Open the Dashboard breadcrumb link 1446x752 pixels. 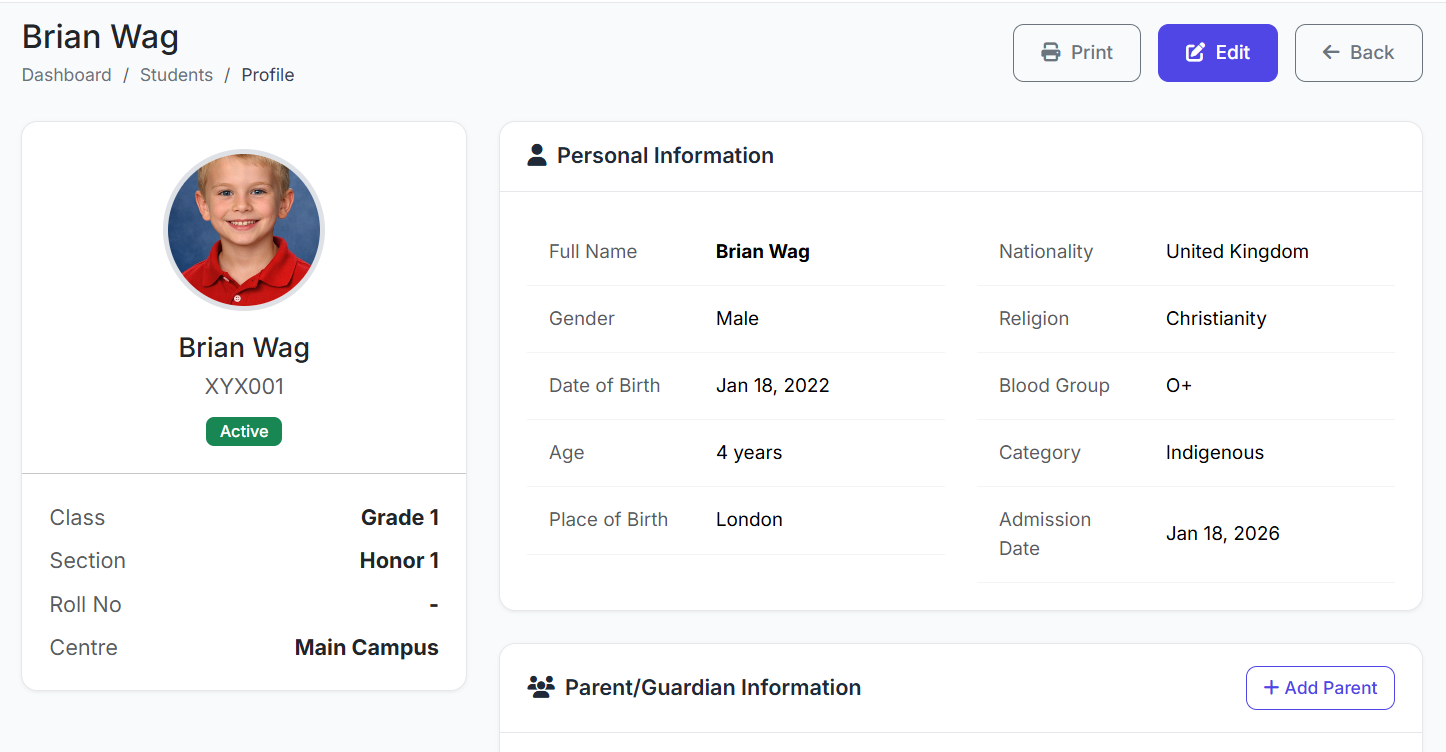67,75
